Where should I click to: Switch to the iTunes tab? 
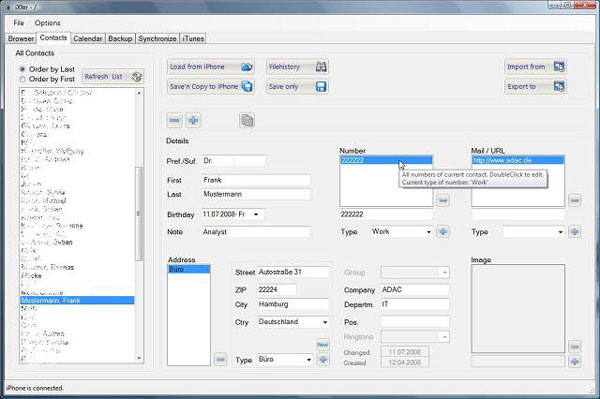coord(193,39)
